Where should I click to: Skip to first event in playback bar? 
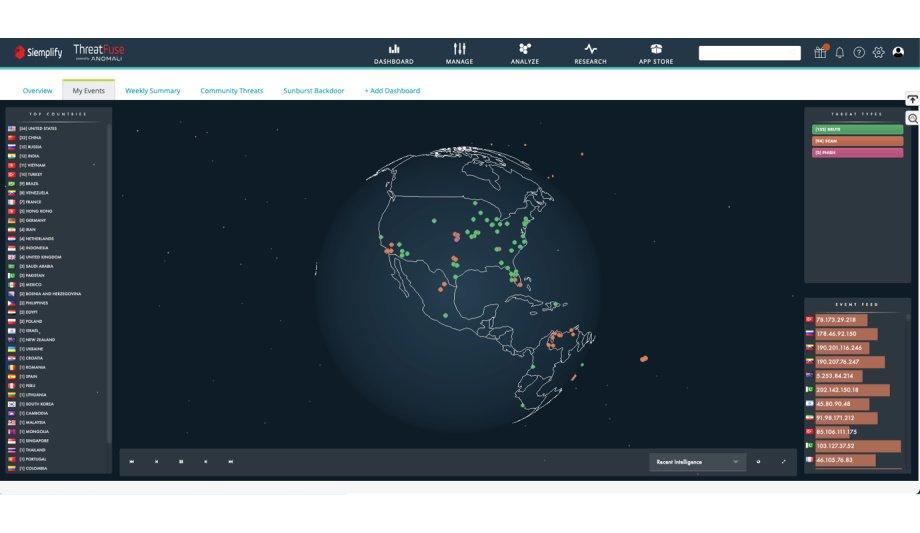131,462
